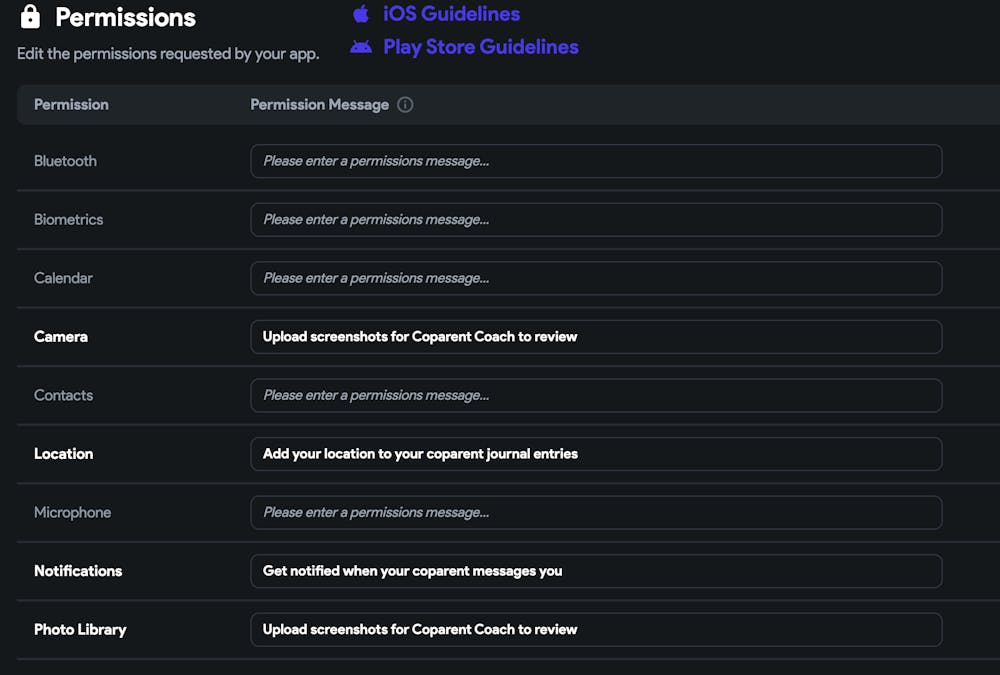This screenshot has height=675, width=1000.
Task: Select the Camera permission label
Action: (61, 337)
